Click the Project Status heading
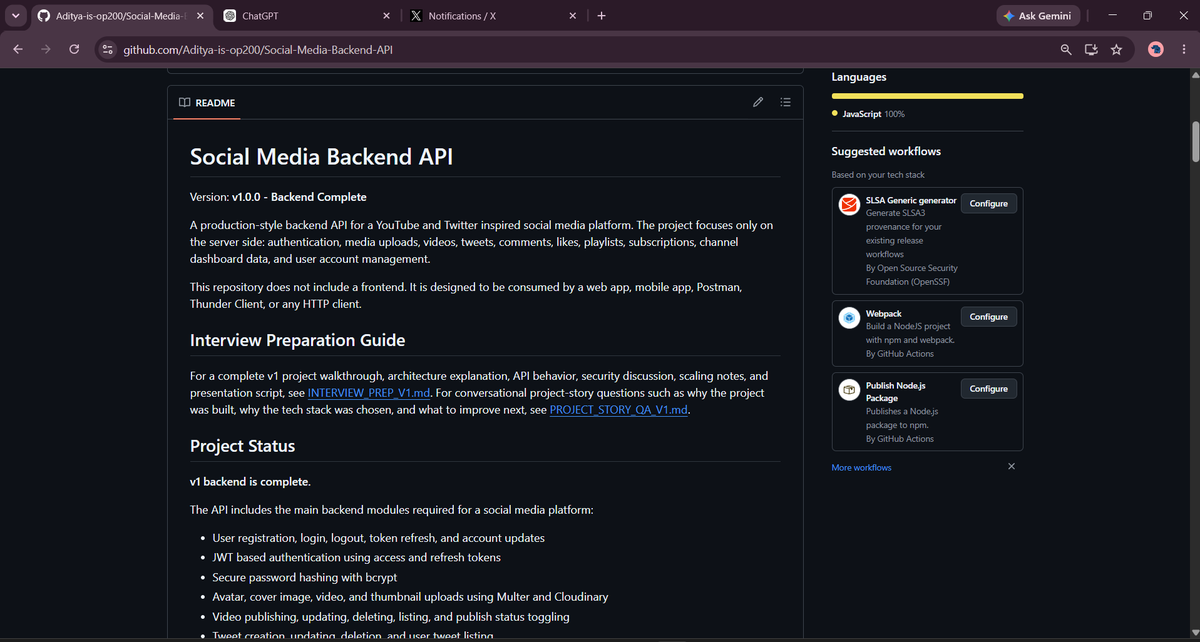This screenshot has height=642, width=1200. pos(243,446)
